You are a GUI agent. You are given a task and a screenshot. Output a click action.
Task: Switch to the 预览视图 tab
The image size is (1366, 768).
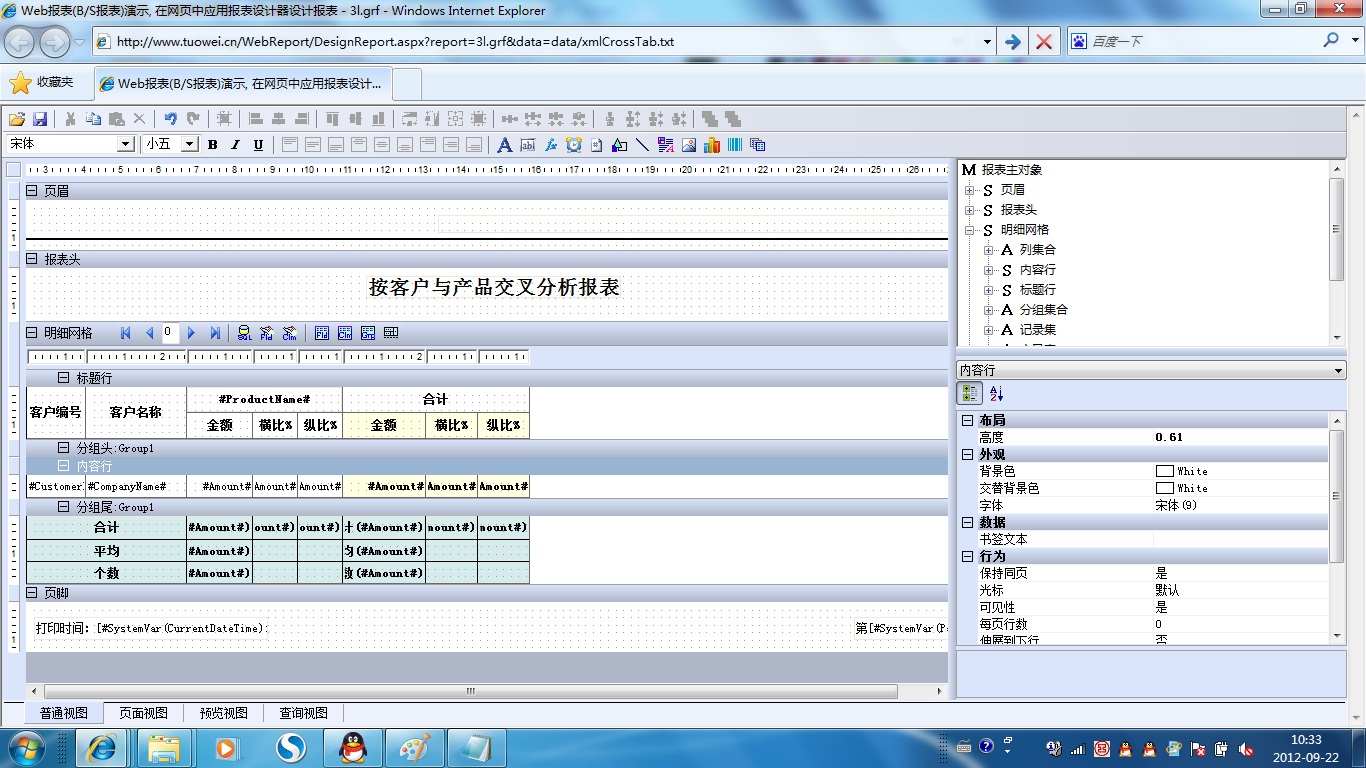(x=223, y=713)
